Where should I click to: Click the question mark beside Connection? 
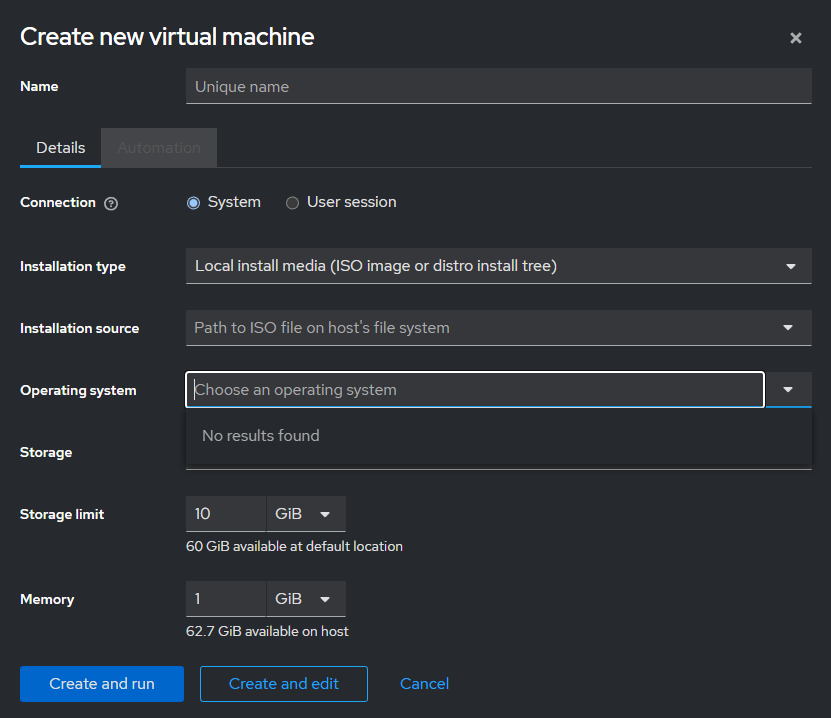(110, 202)
